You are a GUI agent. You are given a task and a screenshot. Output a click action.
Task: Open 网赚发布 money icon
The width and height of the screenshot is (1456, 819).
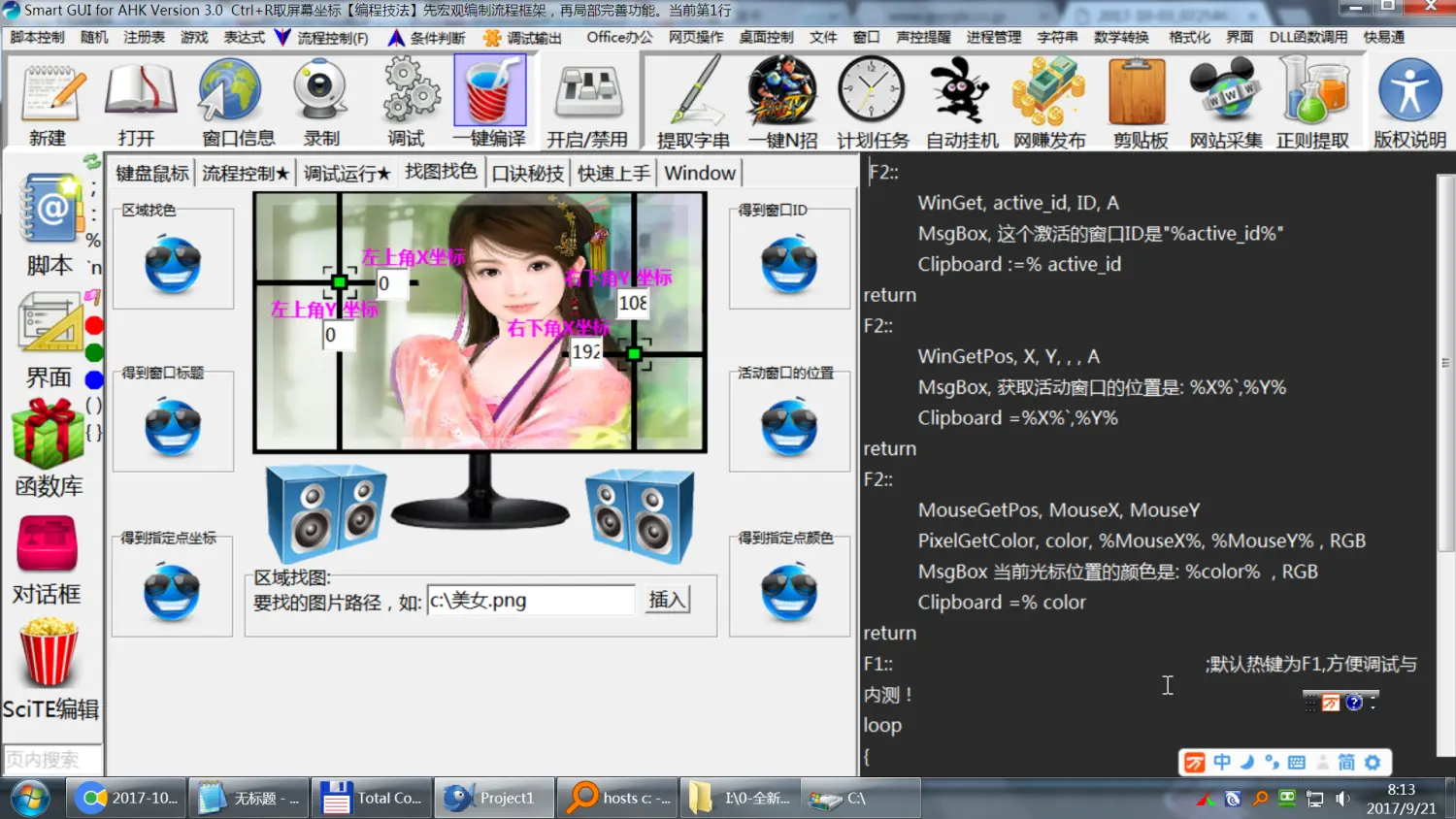[x=1048, y=92]
